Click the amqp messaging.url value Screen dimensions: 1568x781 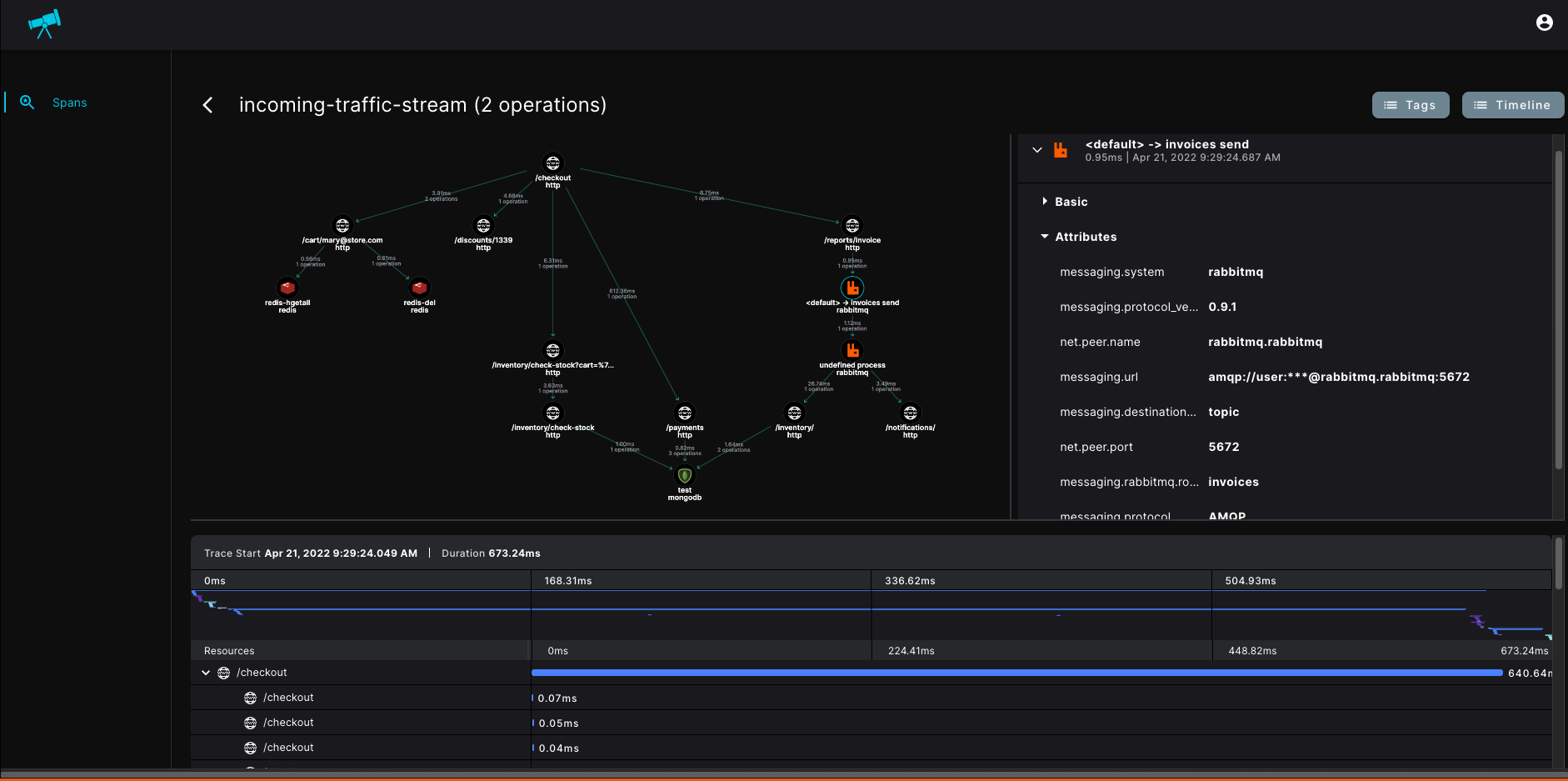(1339, 377)
